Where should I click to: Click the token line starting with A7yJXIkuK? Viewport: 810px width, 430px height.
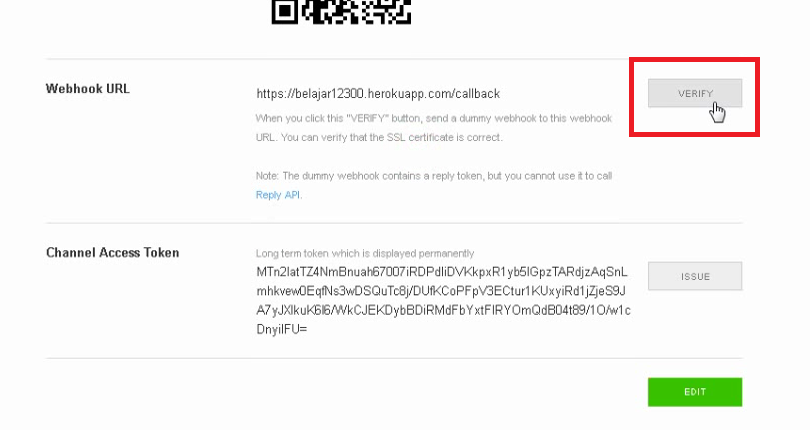[443, 310]
